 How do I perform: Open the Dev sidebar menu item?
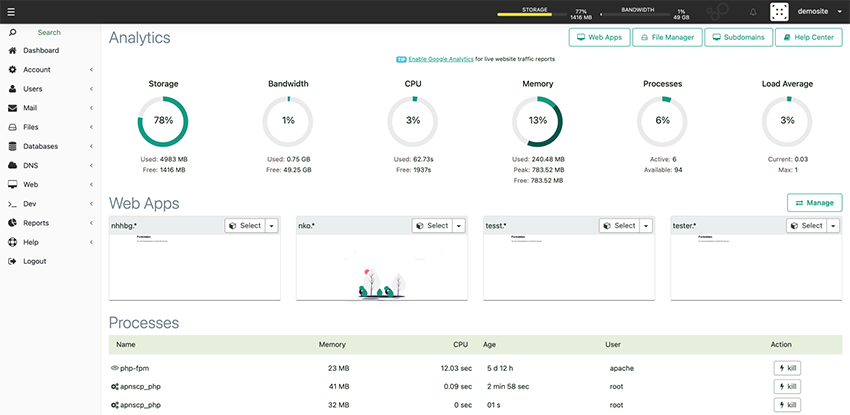[x=50, y=204]
